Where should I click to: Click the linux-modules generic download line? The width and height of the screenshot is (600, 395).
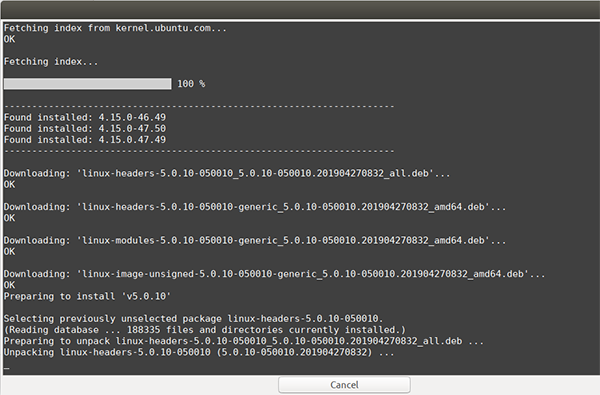(255, 241)
